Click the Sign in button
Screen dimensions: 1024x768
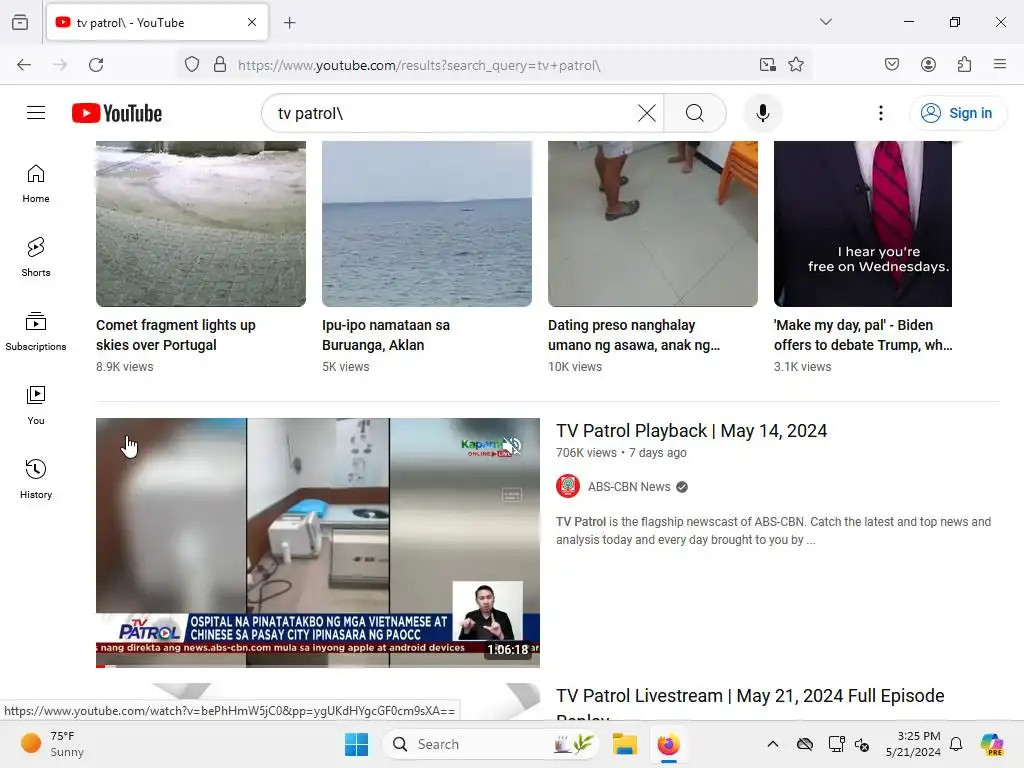click(x=958, y=113)
